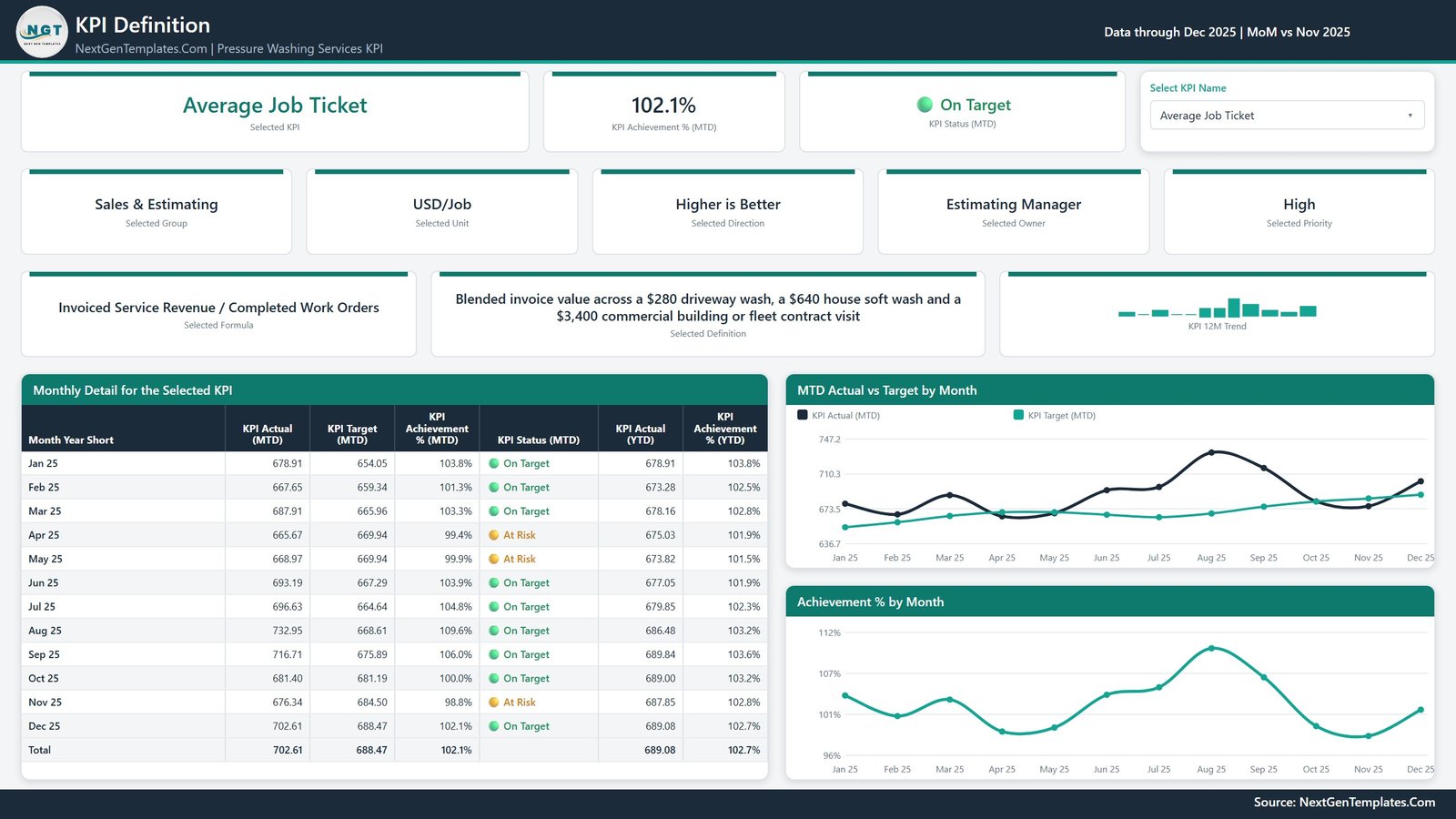Click the status icon in Dec 25 row
Screen dimensions: 1456x819
coord(494,726)
